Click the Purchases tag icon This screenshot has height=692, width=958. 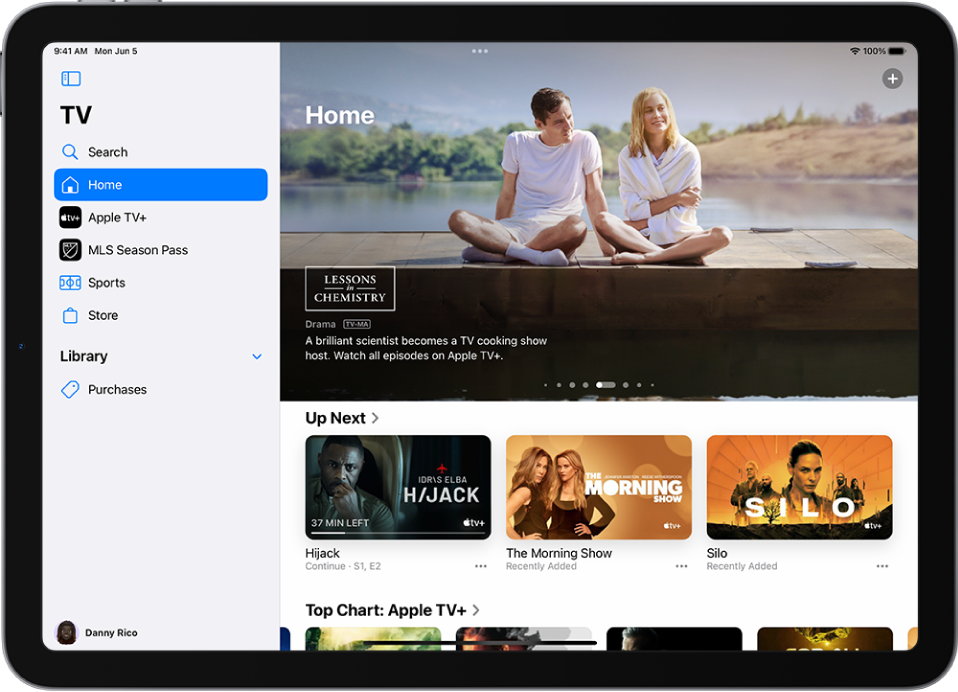70,389
